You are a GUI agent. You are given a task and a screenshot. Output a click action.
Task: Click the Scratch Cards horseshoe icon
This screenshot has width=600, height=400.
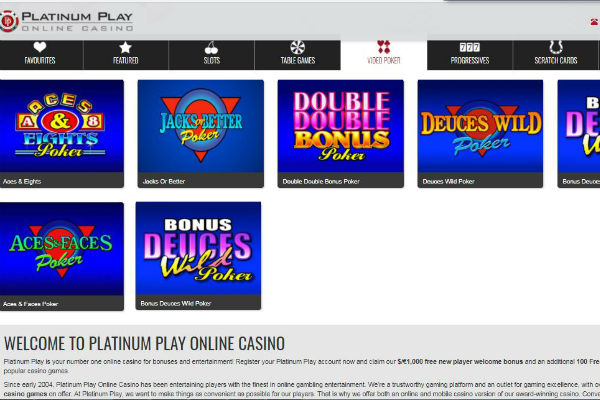pos(556,47)
